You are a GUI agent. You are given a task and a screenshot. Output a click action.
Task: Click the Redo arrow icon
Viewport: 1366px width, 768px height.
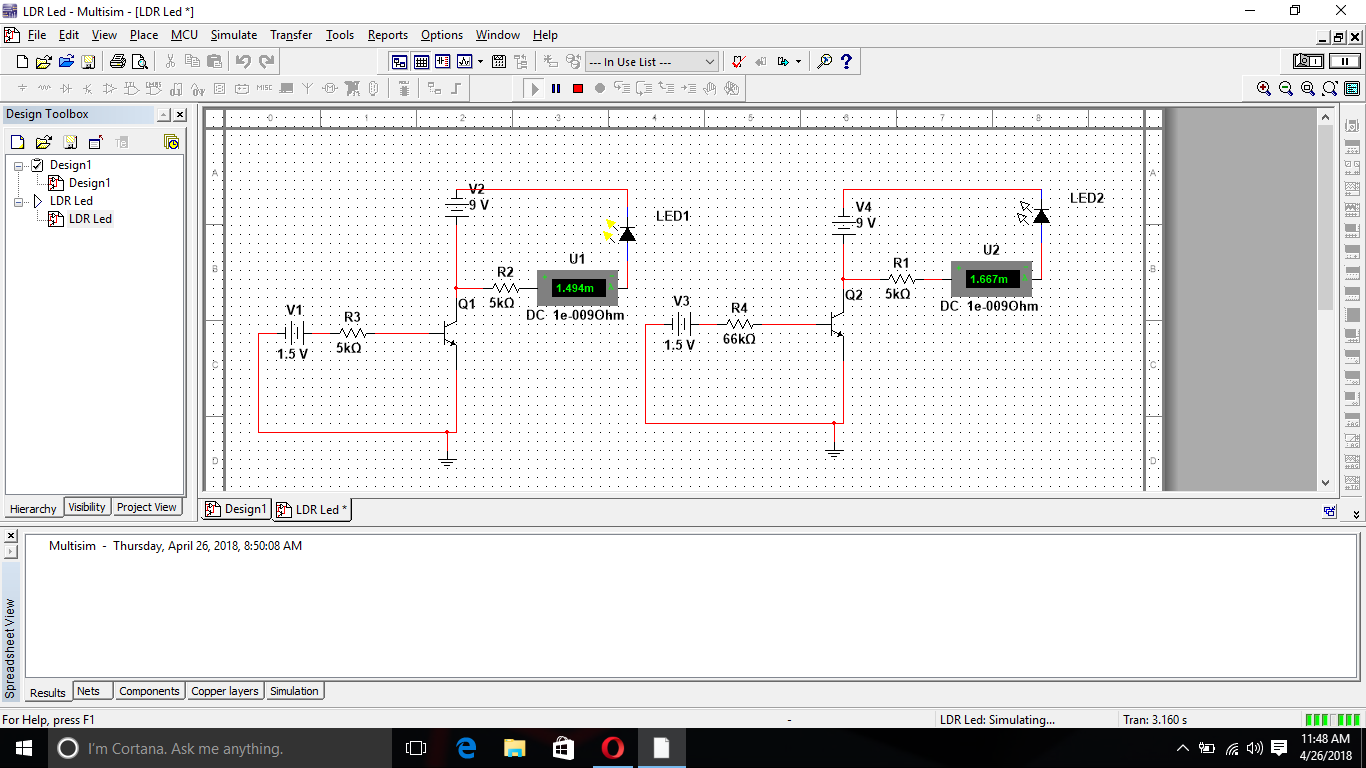point(266,62)
